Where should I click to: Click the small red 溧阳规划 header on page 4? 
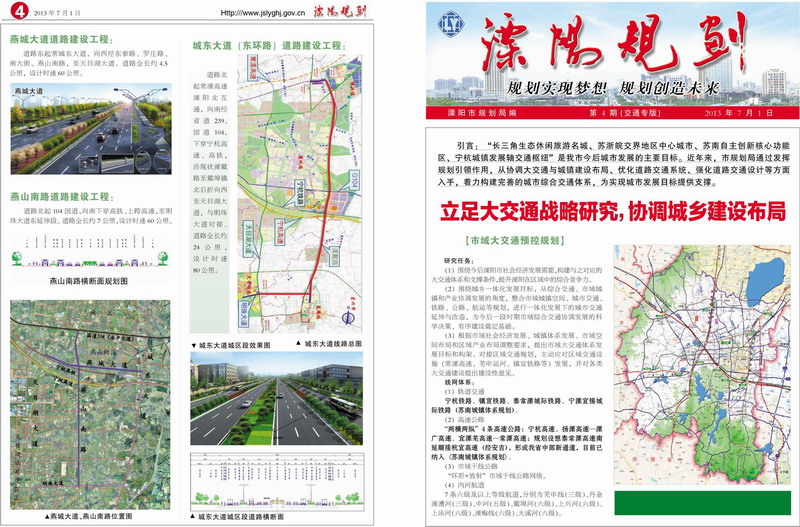click(x=340, y=11)
